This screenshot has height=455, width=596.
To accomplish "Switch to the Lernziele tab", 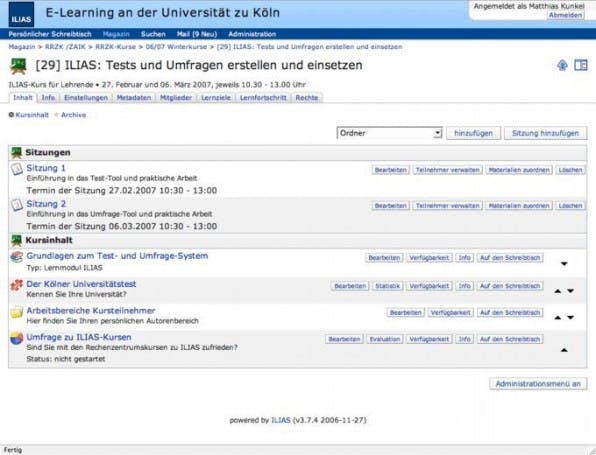I will point(216,98).
